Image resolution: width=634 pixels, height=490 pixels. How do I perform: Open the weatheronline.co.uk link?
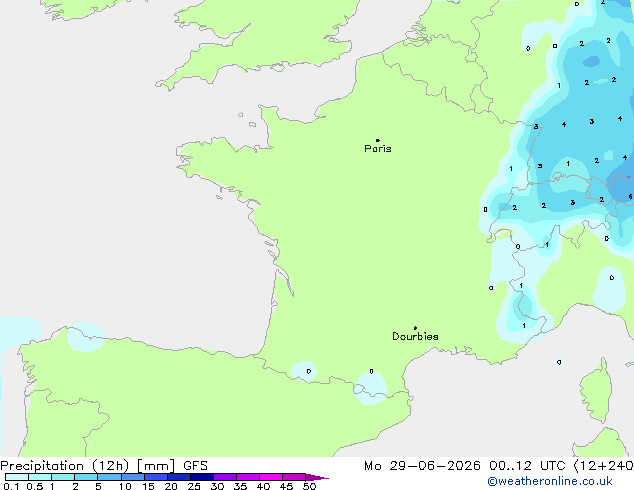point(550,481)
